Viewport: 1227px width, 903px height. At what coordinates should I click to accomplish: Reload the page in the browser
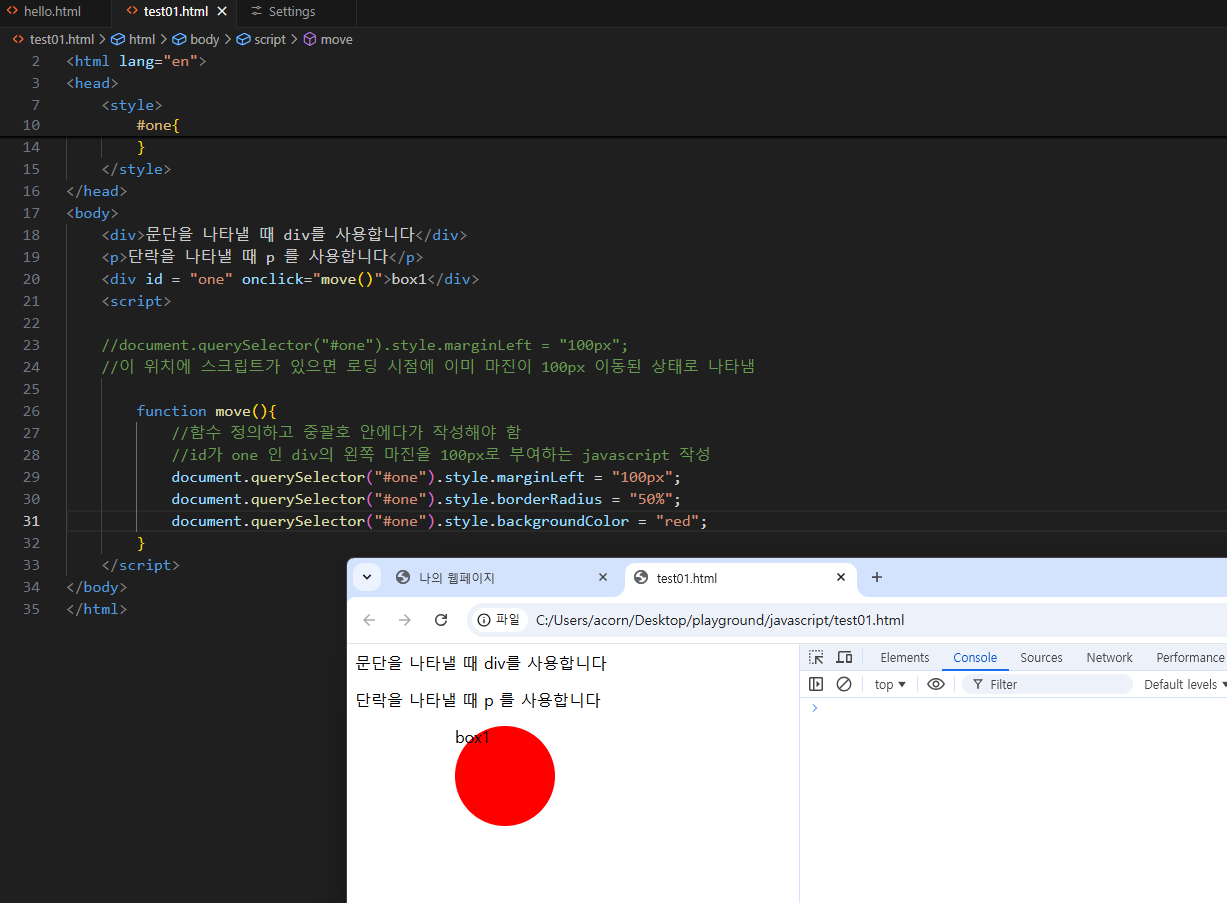[x=441, y=620]
